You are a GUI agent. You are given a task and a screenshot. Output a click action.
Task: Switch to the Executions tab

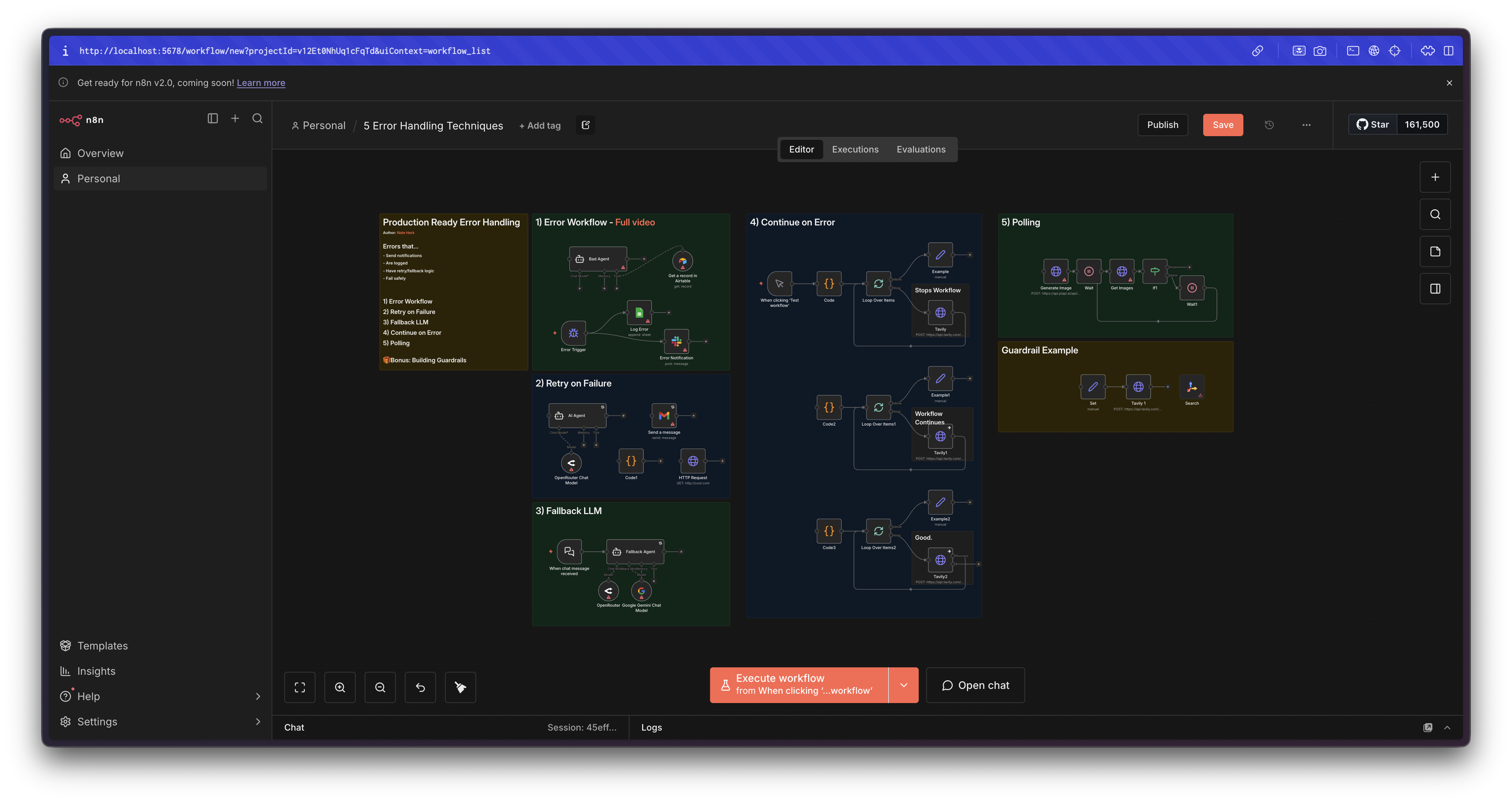tap(855, 150)
